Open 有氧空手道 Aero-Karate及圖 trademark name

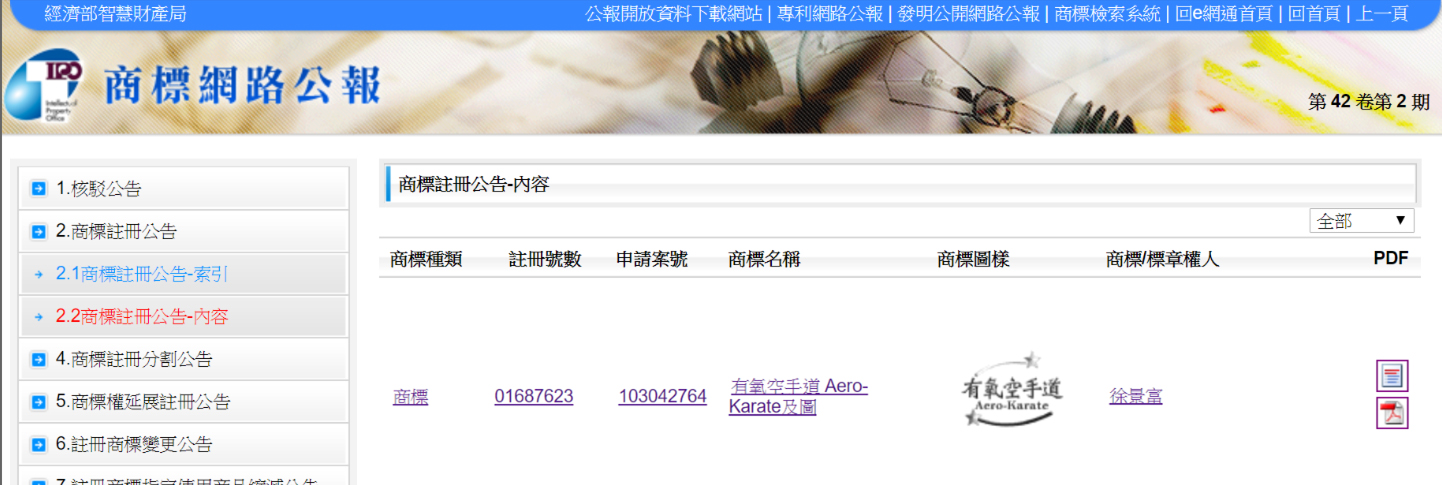[799, 397]
